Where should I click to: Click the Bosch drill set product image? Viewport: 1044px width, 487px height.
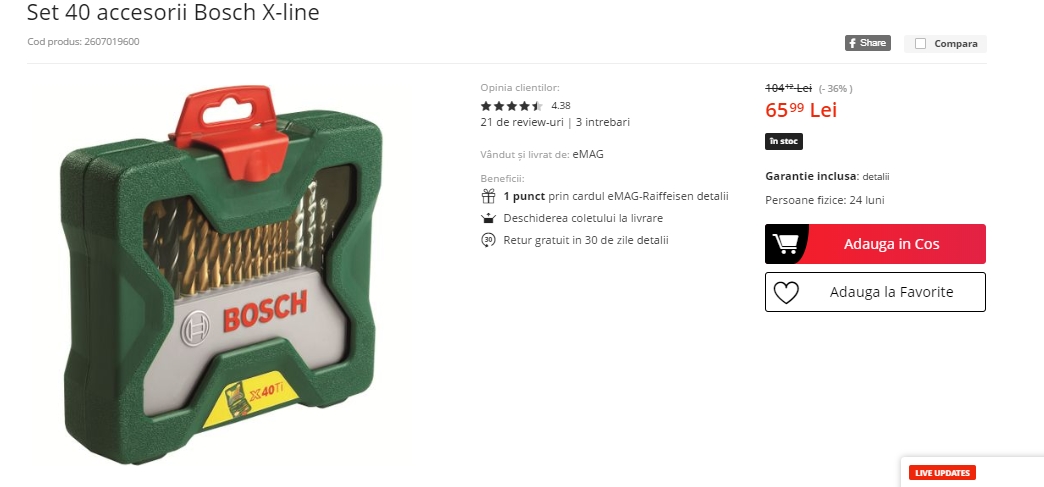point(221,273)
